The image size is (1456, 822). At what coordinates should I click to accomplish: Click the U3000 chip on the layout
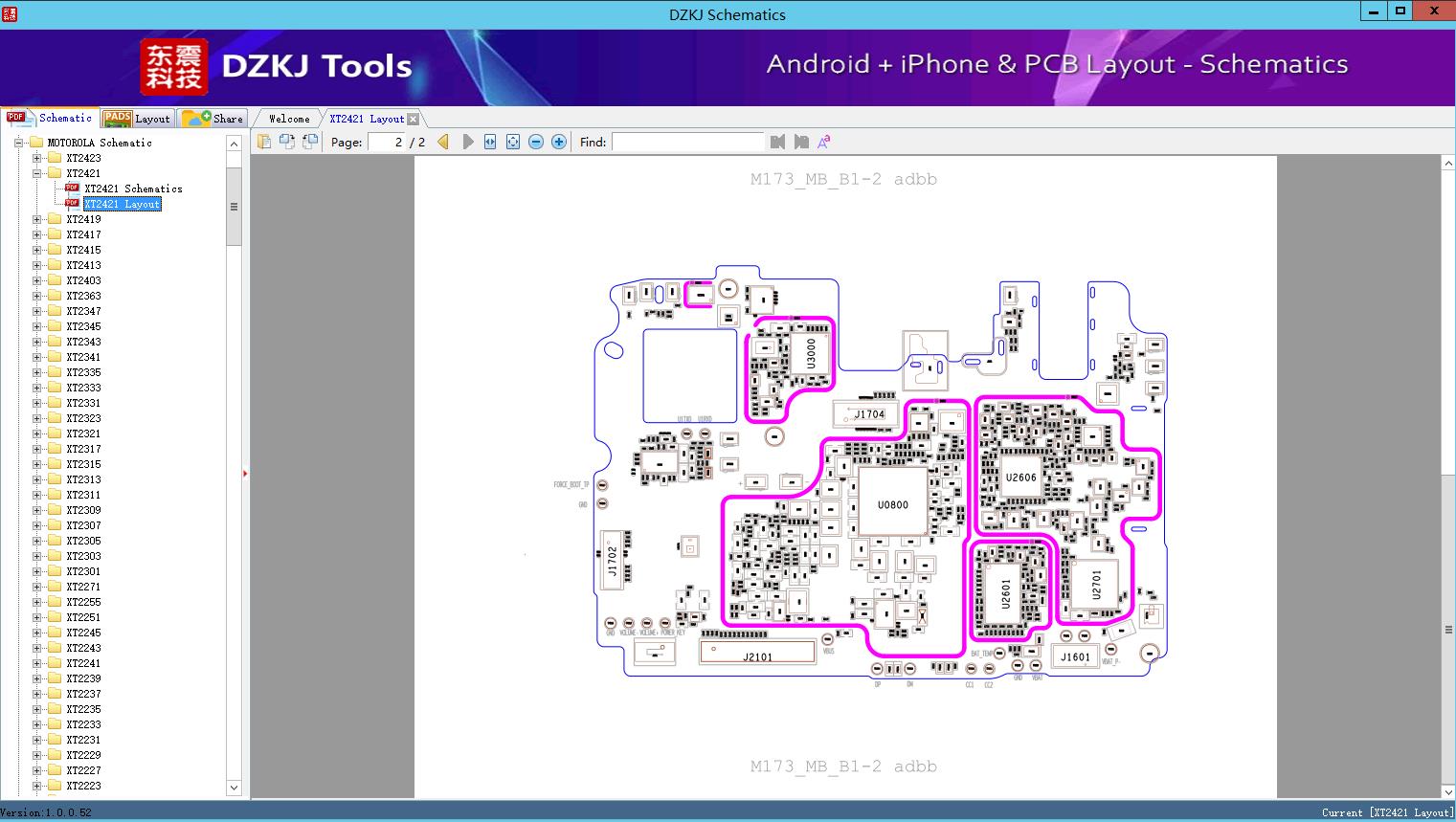coord(811,354)
